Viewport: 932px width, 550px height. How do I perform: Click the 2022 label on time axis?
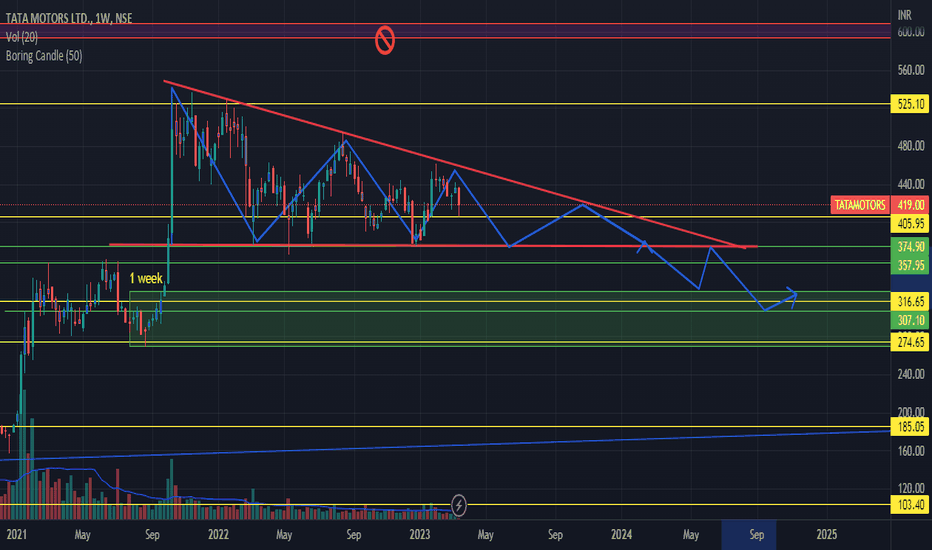[218, 535]
